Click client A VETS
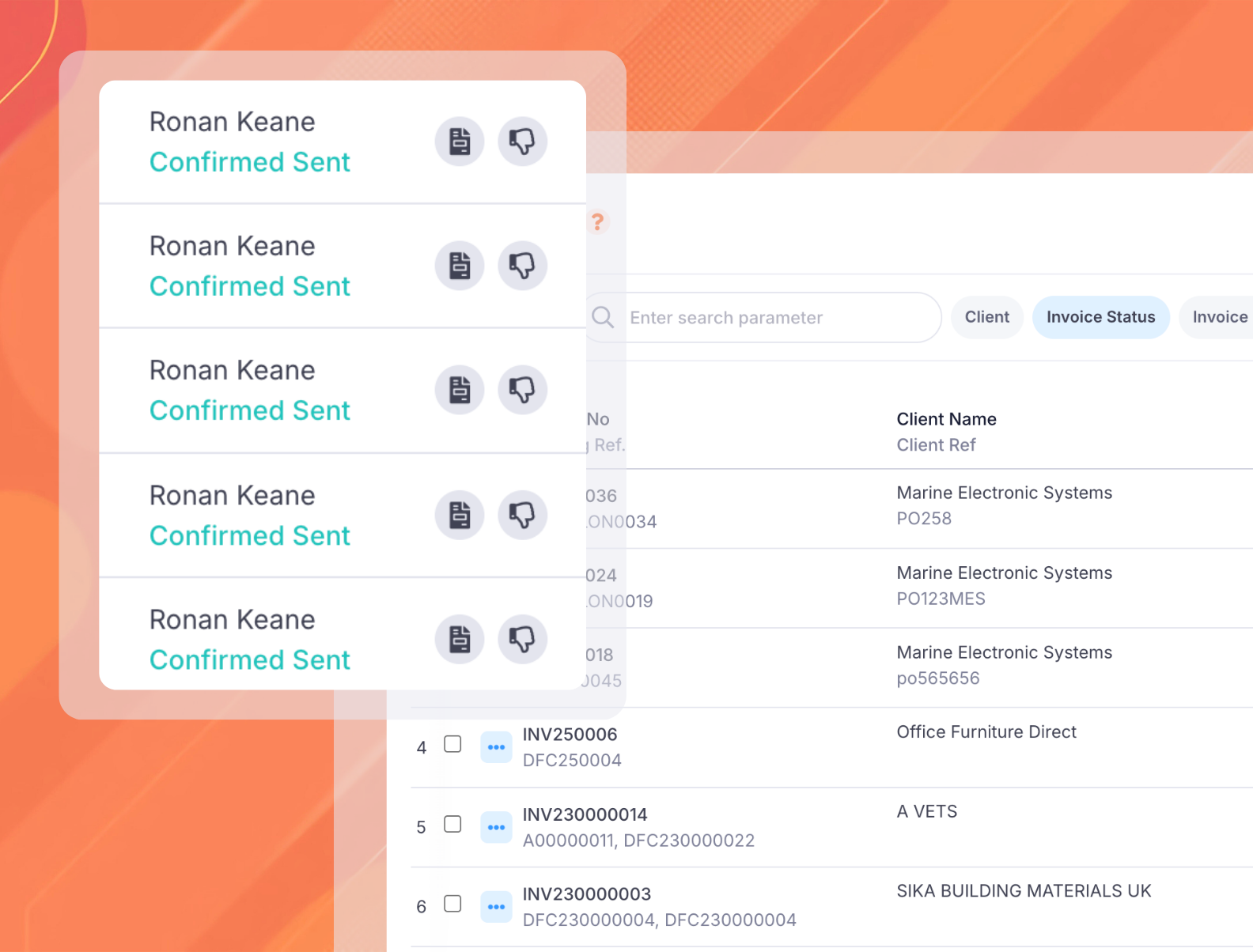 click(926, 812)
